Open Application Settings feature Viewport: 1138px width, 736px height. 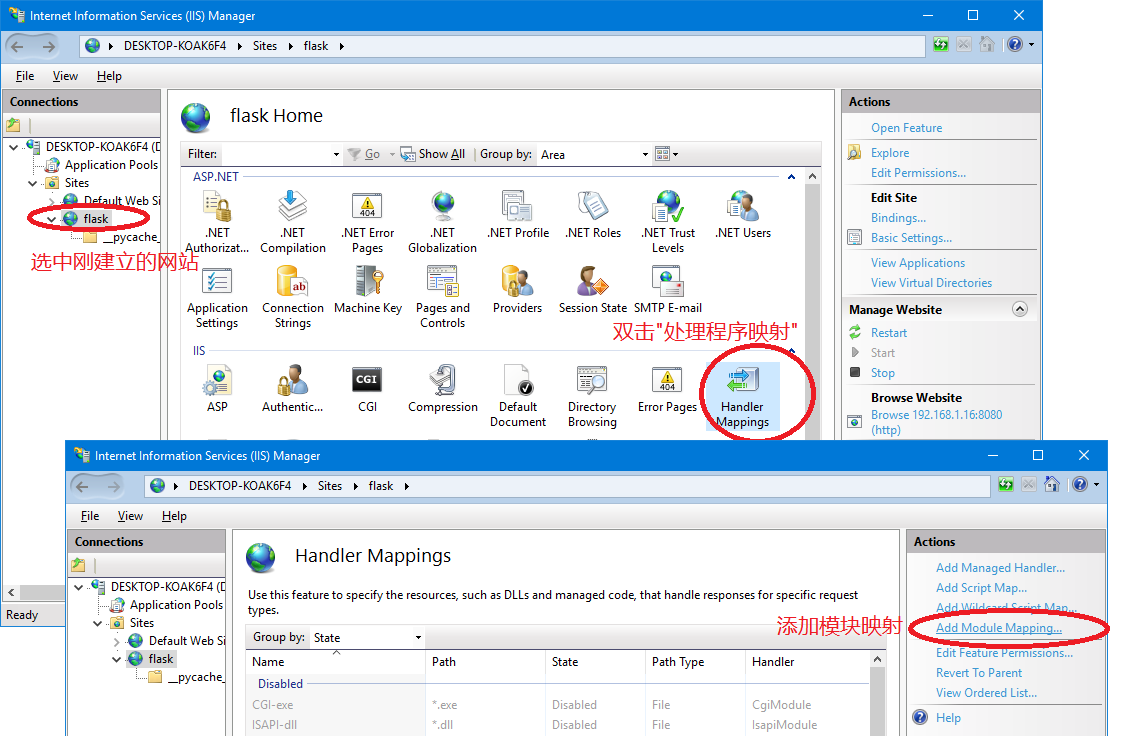tap(217, 298)
